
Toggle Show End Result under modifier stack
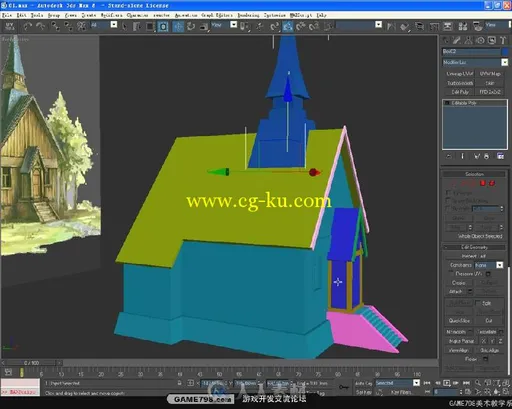tap(462, 156)
